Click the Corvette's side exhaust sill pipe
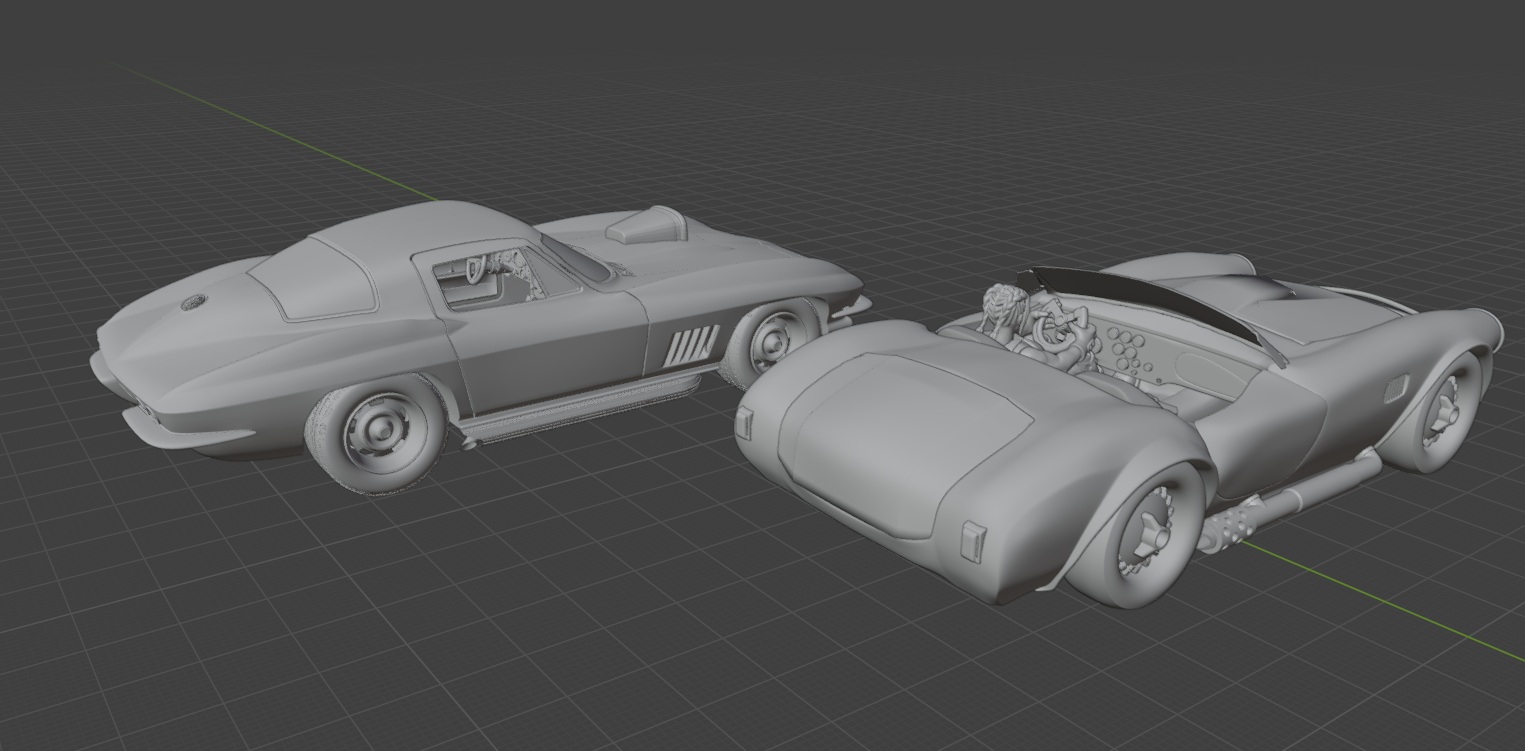Image resolution: width=1525 pixels, height=751 pixels. click(x=580, y=405)
